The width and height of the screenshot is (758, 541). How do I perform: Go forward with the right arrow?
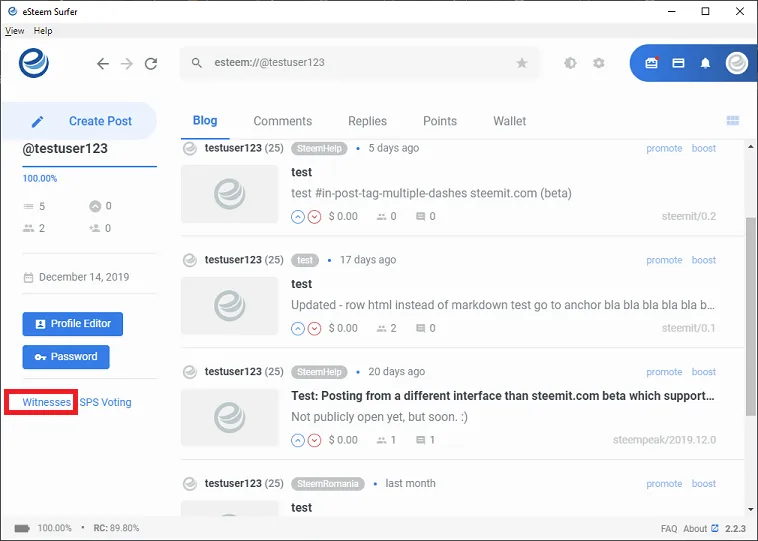click(x=127, y=64)
